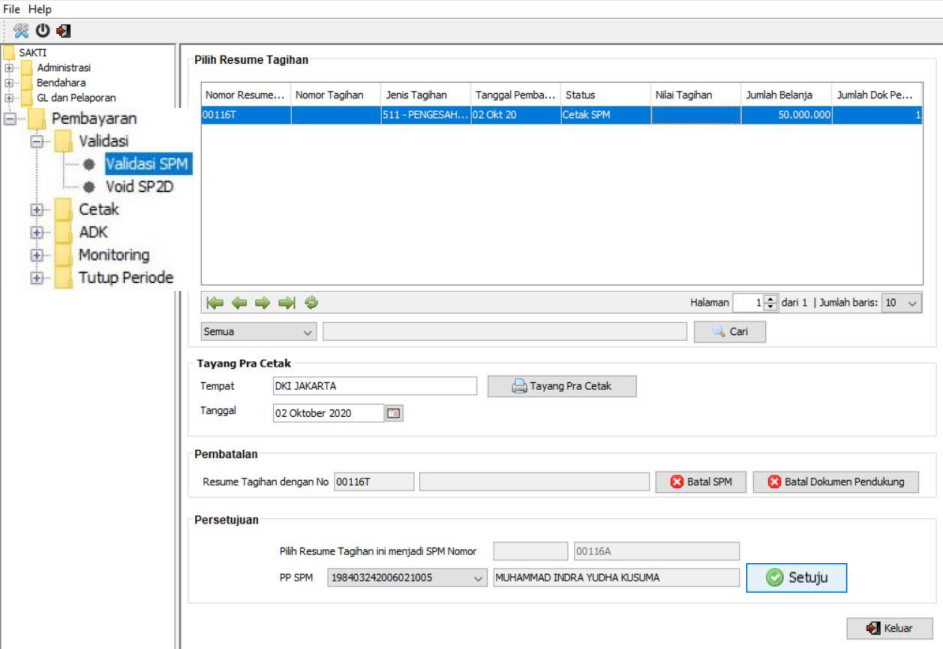Jump to last page of results
Screen dimensions: 943x649
click(x=287, y=303)
